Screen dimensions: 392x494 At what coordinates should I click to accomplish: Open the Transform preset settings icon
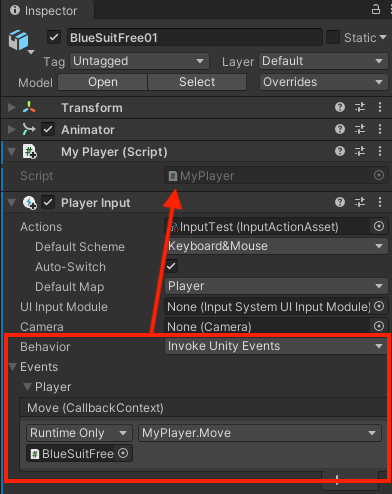pos(360,107)
